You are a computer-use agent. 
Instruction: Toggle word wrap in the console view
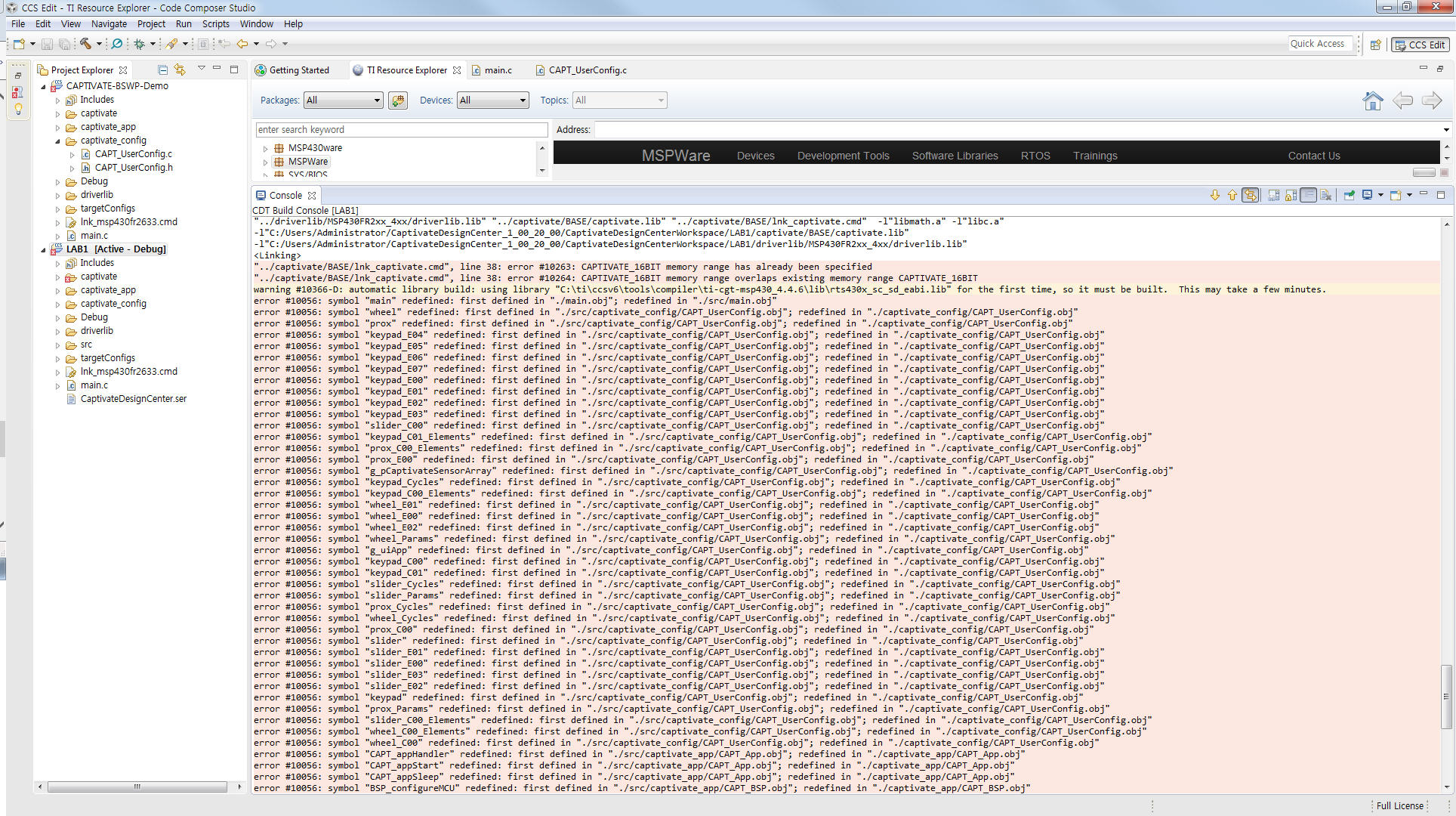tap(1307, 195)
